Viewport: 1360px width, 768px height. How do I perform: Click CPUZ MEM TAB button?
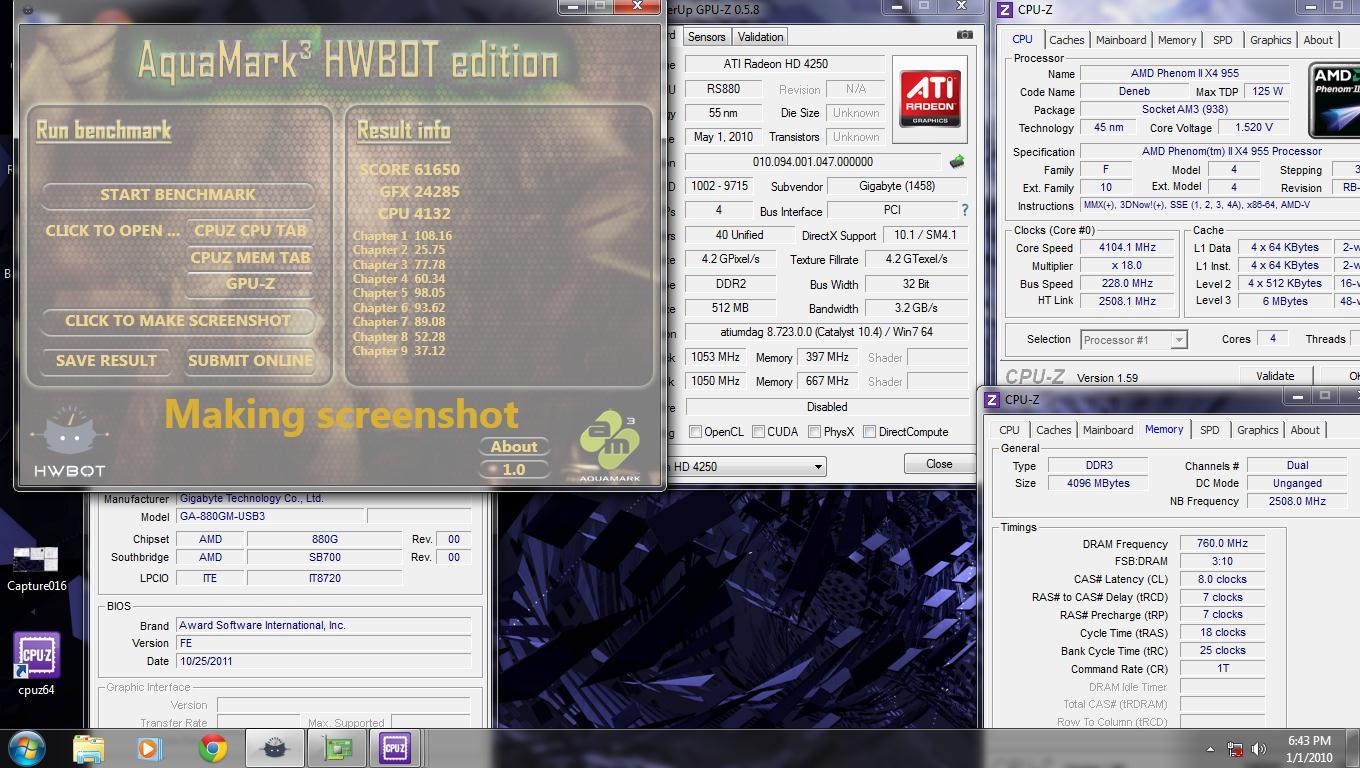click(x=250, y=257)
